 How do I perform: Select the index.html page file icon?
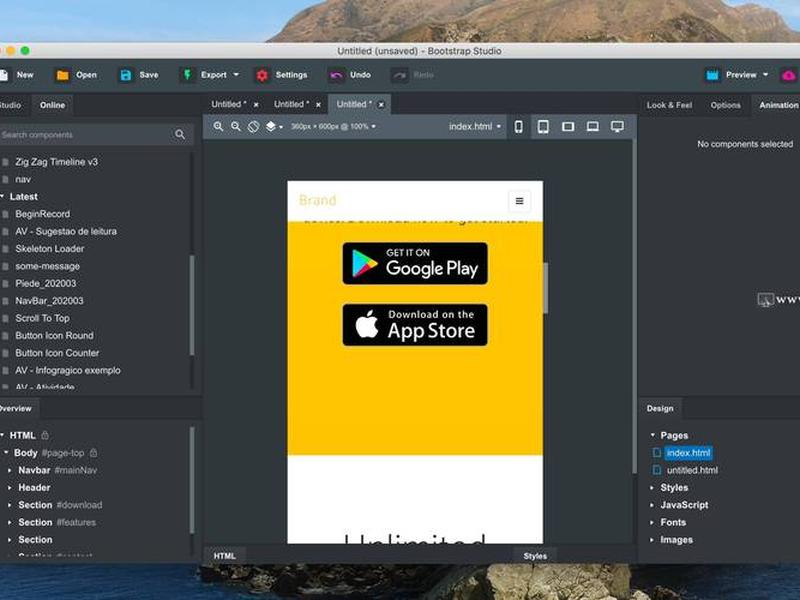click(657, 453)
